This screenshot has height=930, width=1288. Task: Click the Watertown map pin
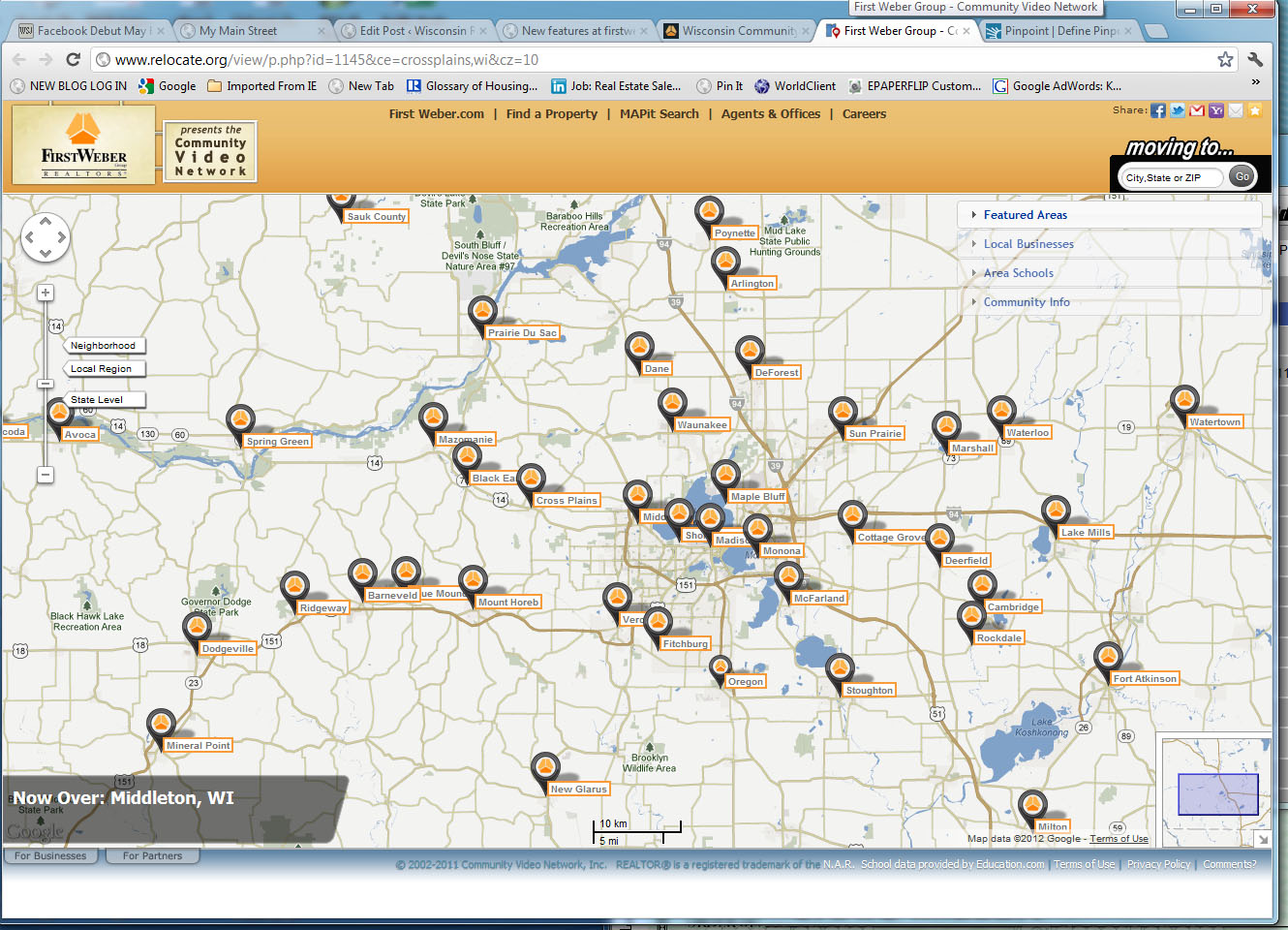1184,404
